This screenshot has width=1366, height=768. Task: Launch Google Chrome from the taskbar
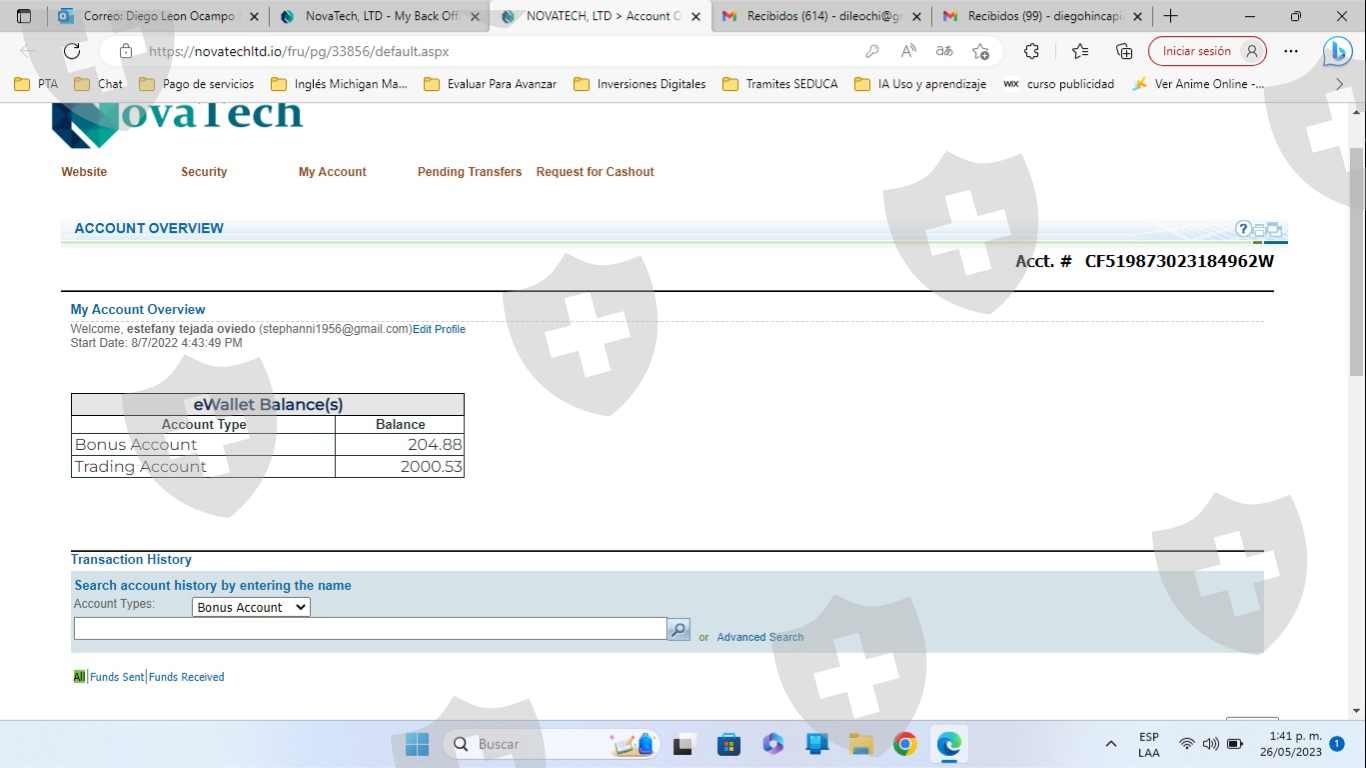pos(905,744)
